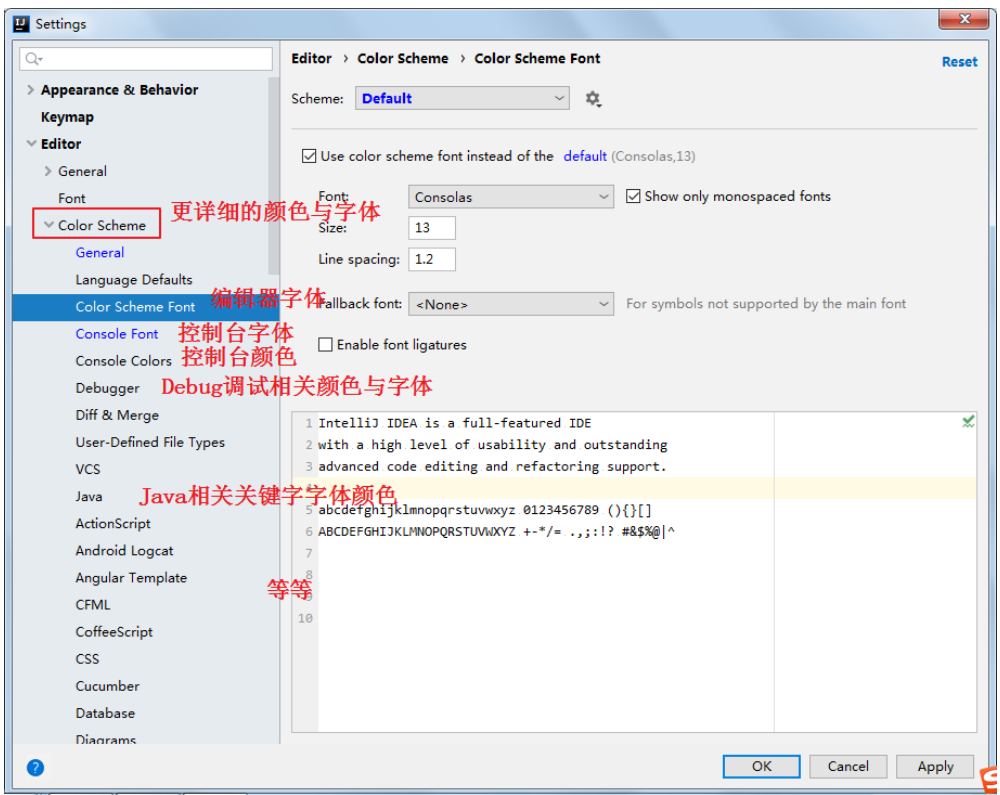
Task: Expand Appearance & Behavior section
Action: click(x=30, y=90)
